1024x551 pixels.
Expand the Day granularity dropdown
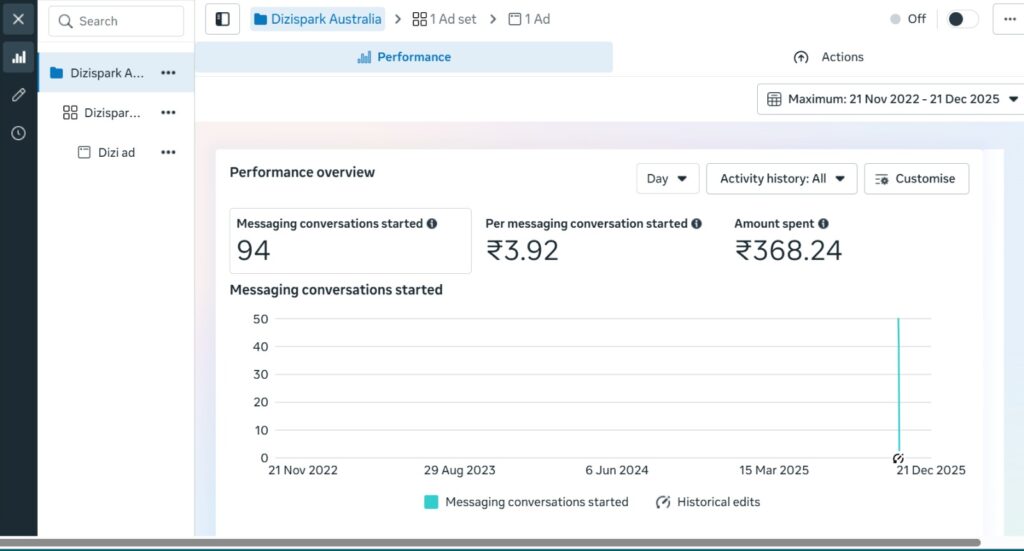click(667, 179)
